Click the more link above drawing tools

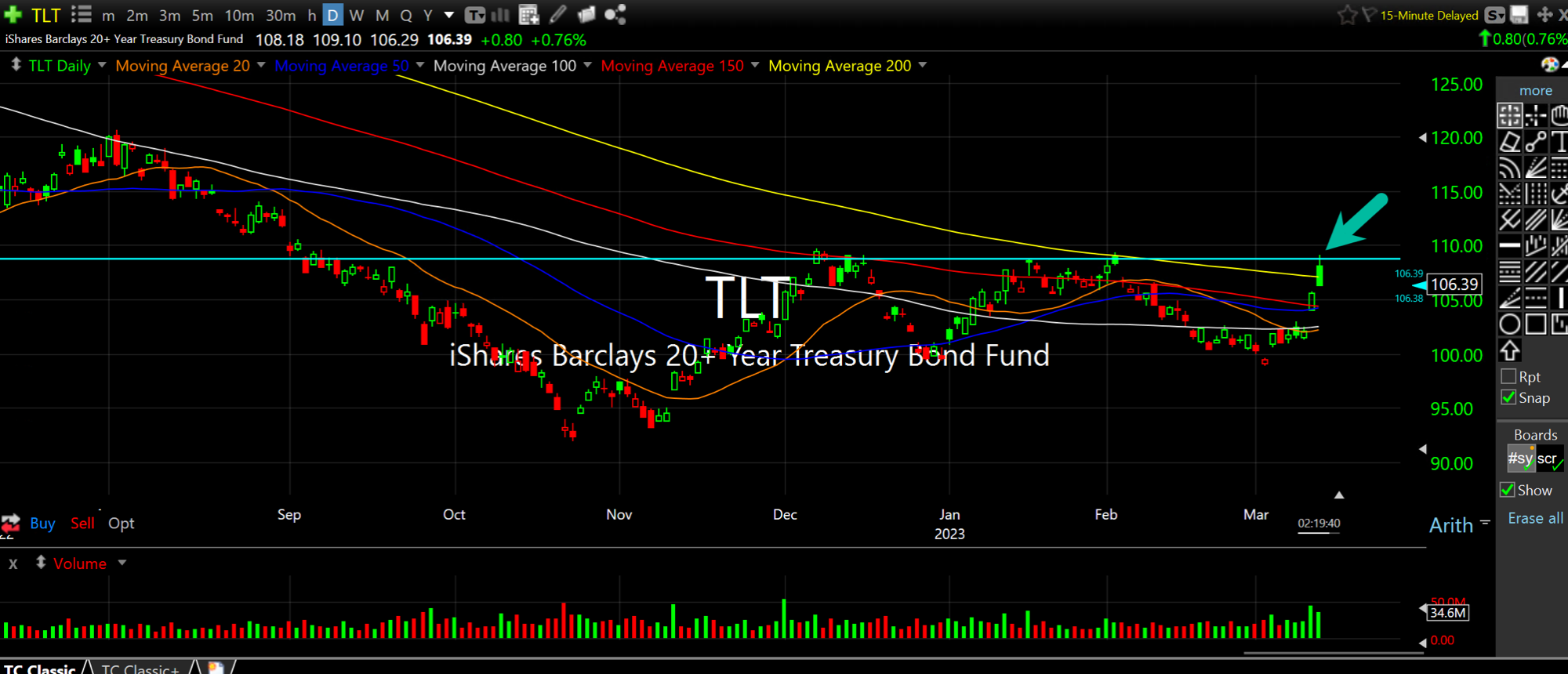click(1535, 90)
